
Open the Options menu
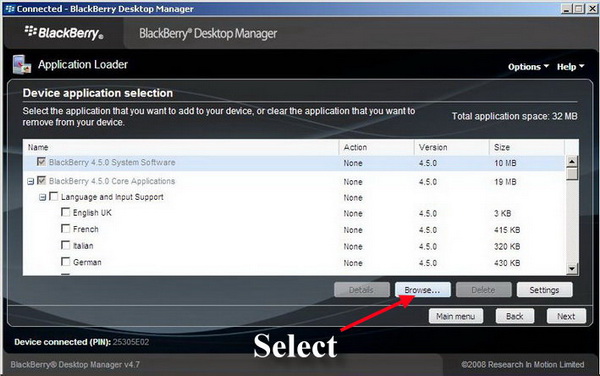(x=528, y=67)
